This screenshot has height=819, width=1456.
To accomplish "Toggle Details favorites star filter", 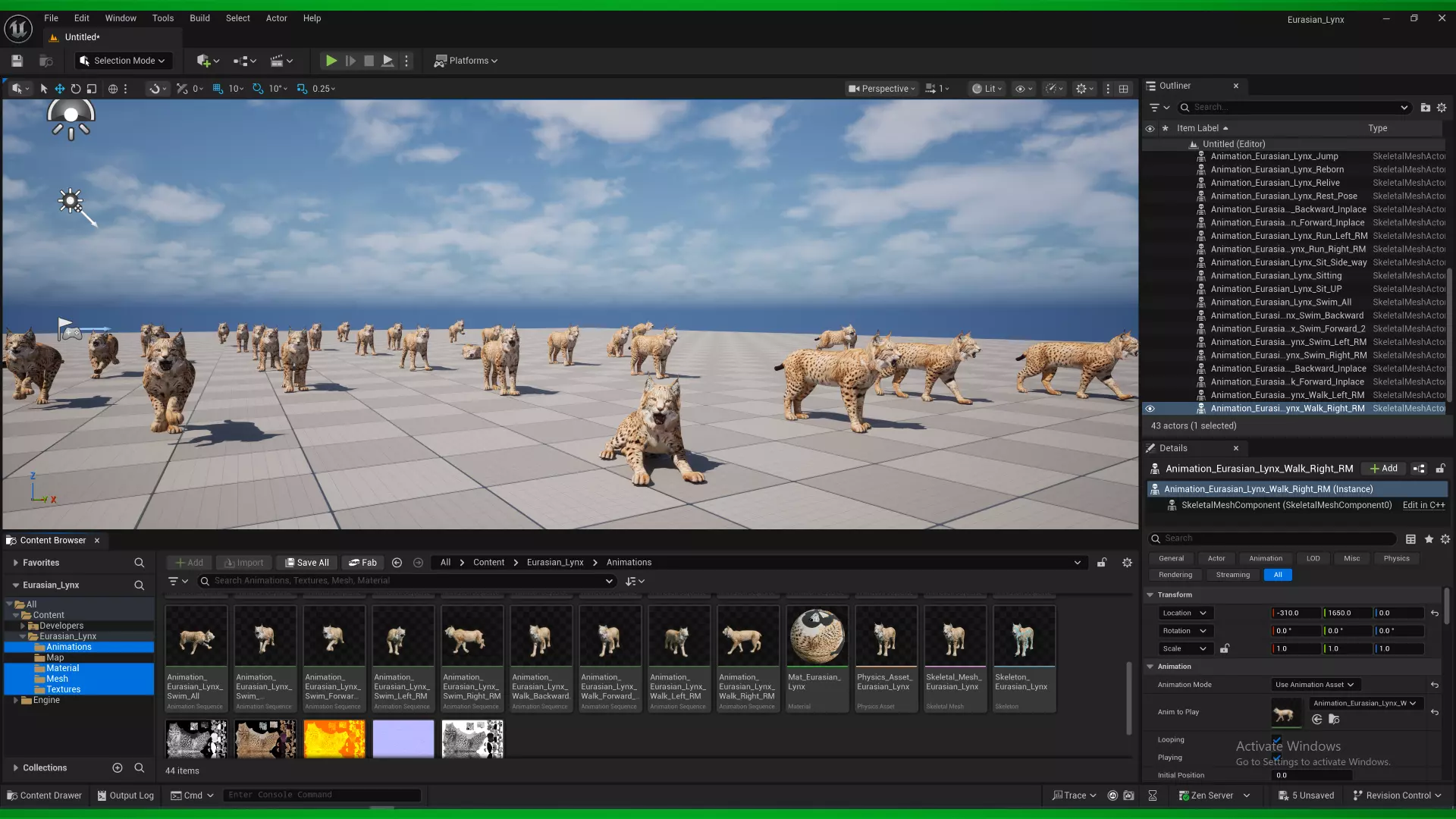I will coord(1429,539).
